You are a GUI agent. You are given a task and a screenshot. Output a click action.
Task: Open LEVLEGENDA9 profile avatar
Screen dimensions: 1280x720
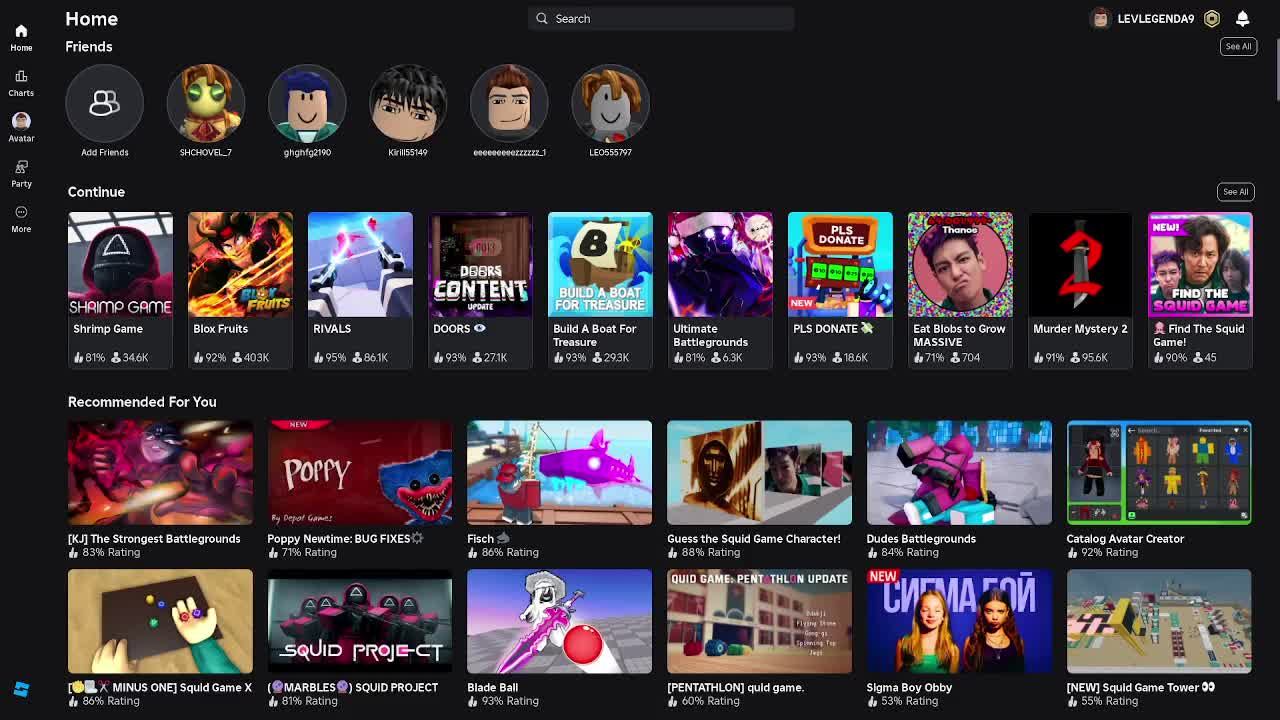pos(1100,18)
